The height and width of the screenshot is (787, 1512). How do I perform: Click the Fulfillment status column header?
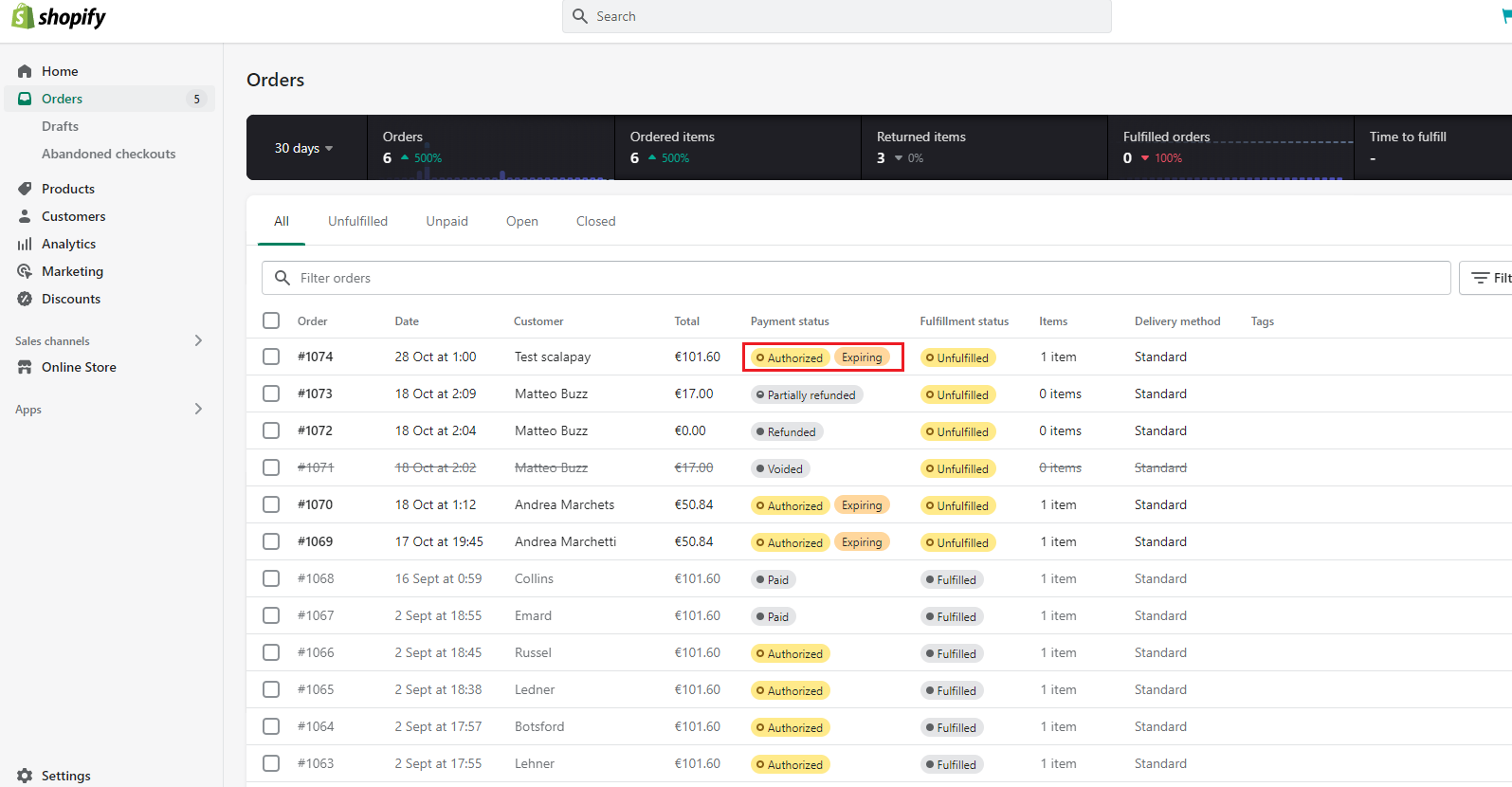[964, 321]
